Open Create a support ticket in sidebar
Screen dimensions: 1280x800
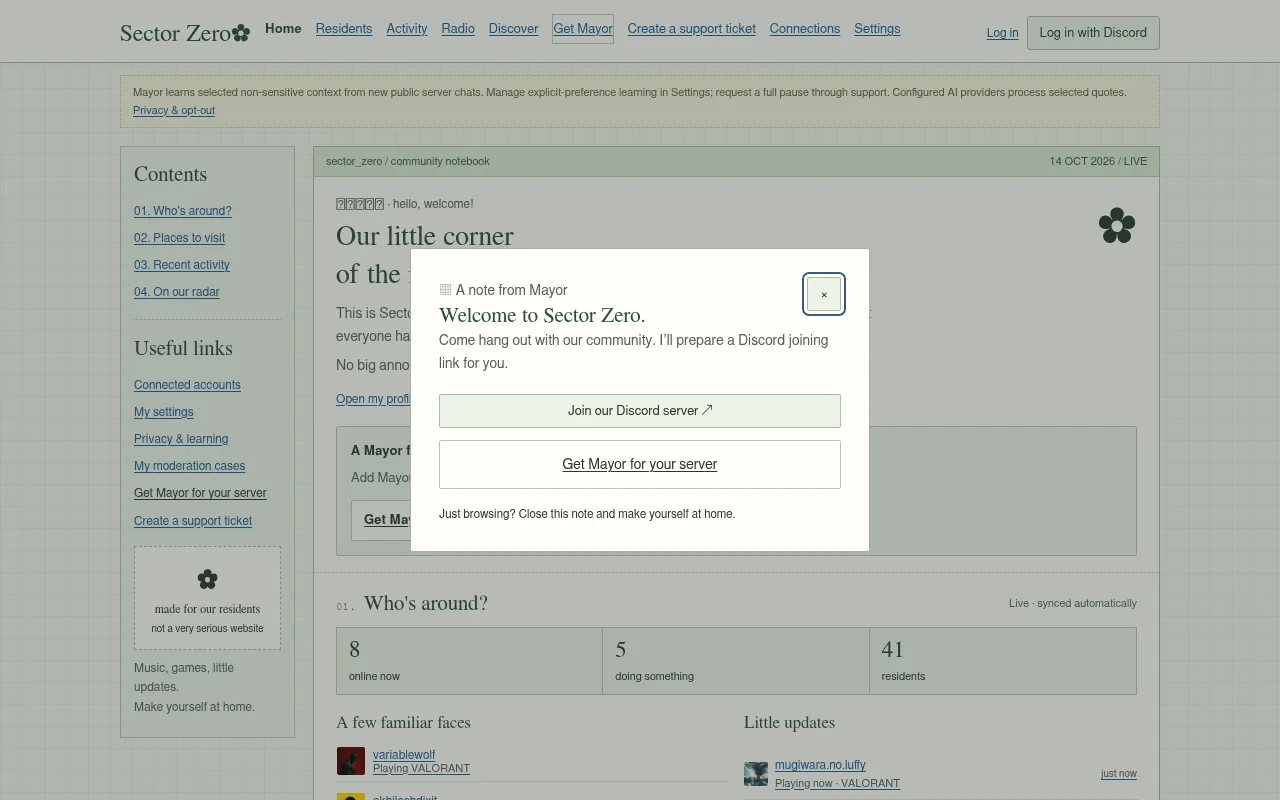[x=193, y=521]
